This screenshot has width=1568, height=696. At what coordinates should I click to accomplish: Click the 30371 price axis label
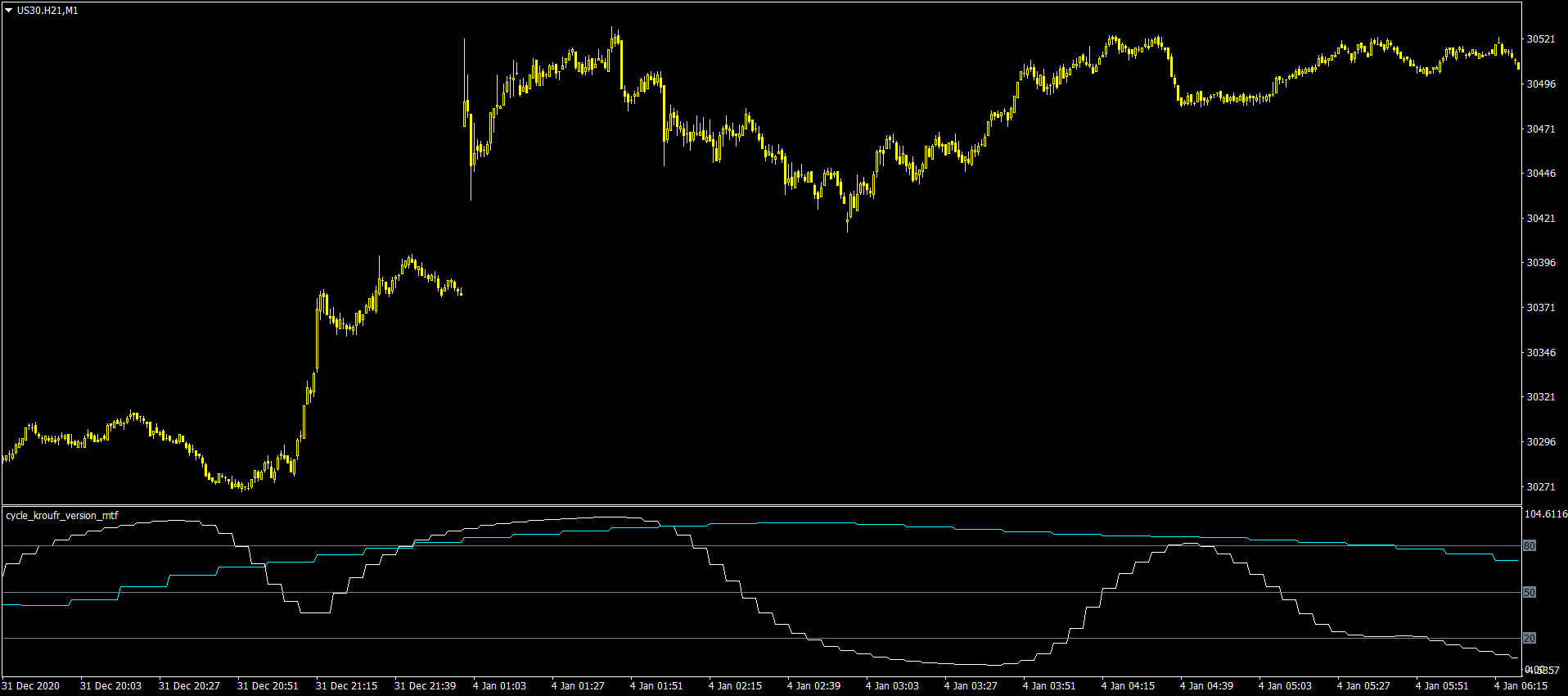click(x=1541, y=308)
